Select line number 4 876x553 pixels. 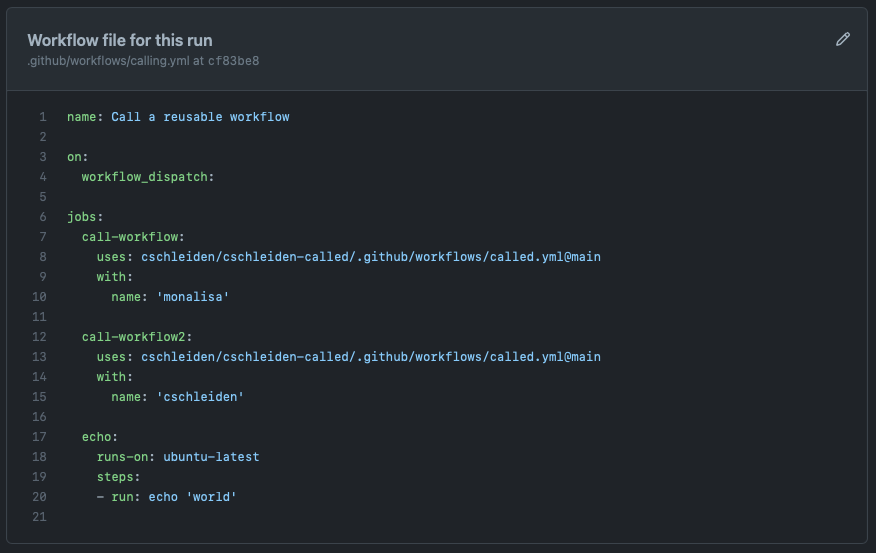pos(43,177)
